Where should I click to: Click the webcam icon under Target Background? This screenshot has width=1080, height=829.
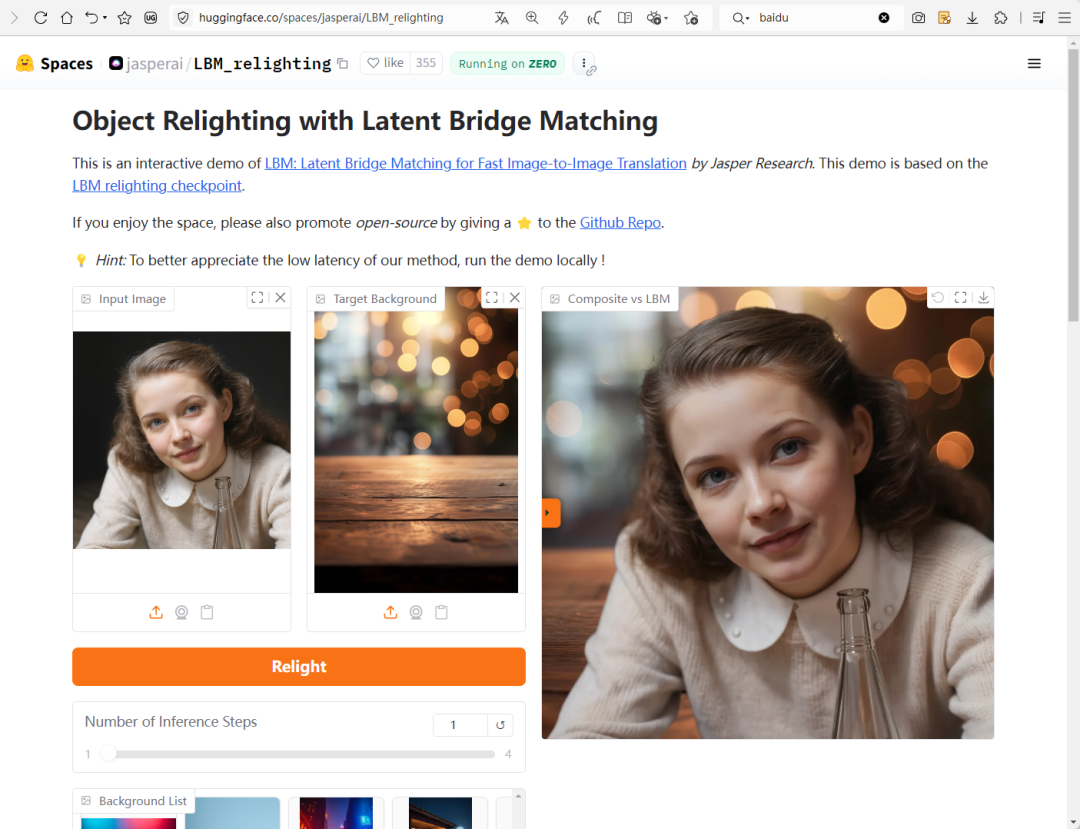tap(416, 612)
